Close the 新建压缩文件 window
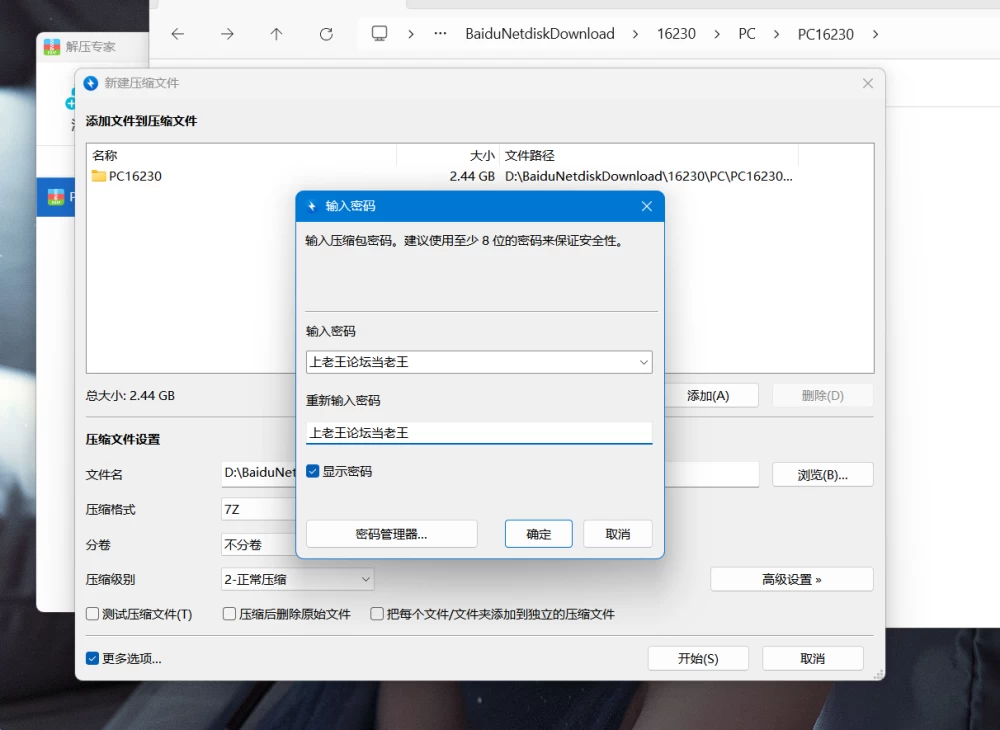Screen dimensions: 1000x730 (868, 84)
